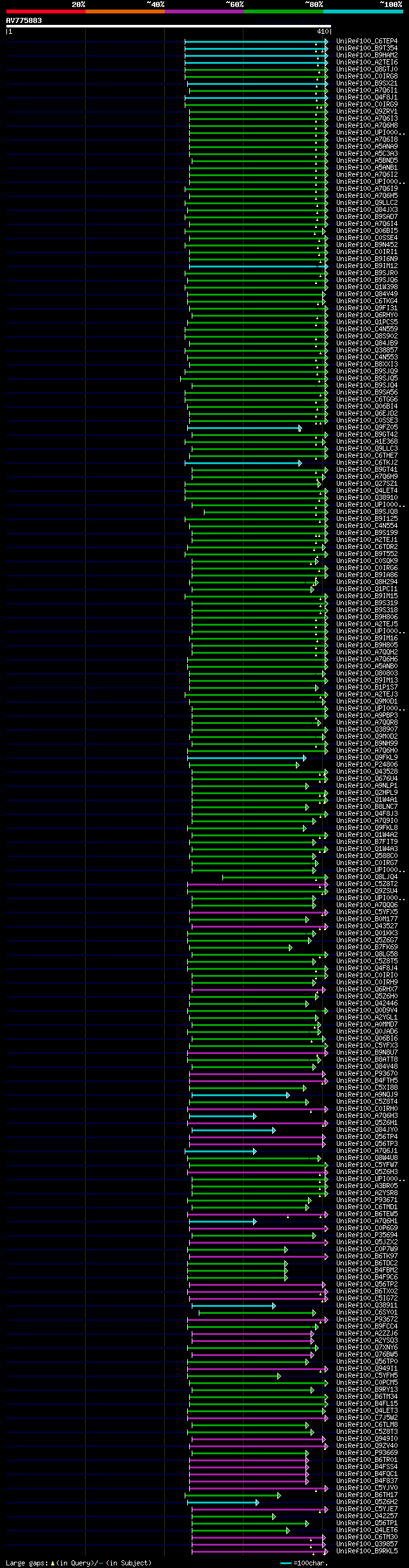The width and height of the screenshot is (409, 1568).
Task: Click the orange ~40% identity legend segment
Action: [125, 11]
